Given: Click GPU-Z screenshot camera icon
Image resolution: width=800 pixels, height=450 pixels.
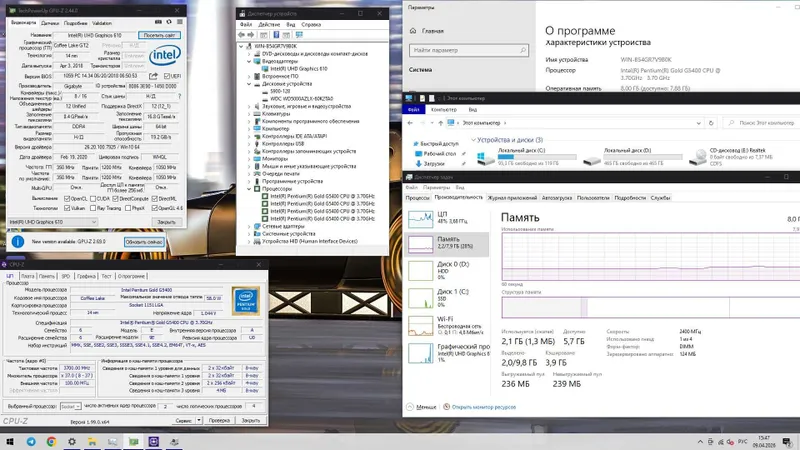Looking at the screenshot, I should click(158, 22).
